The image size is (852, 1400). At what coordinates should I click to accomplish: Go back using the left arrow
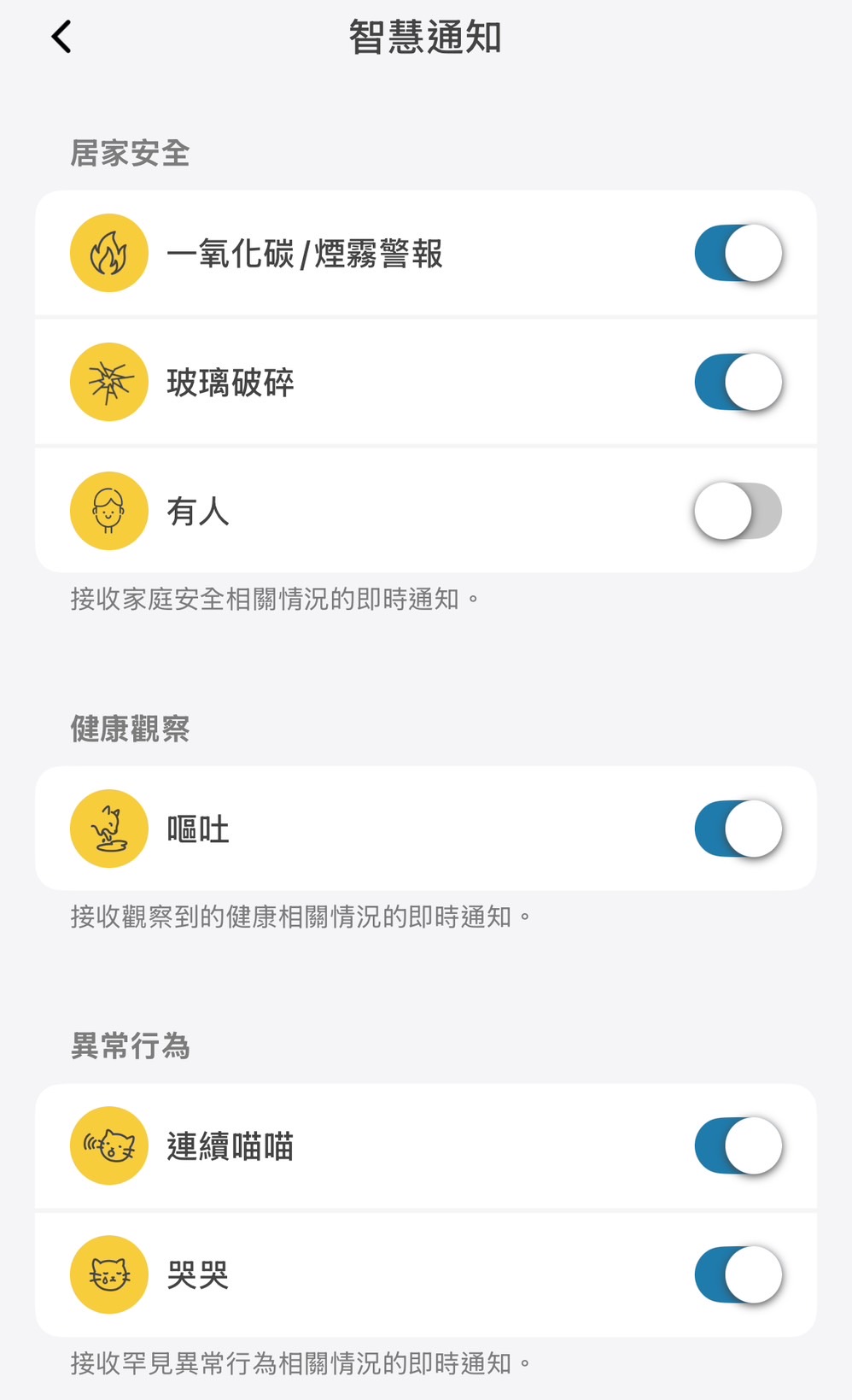point(61,38)
